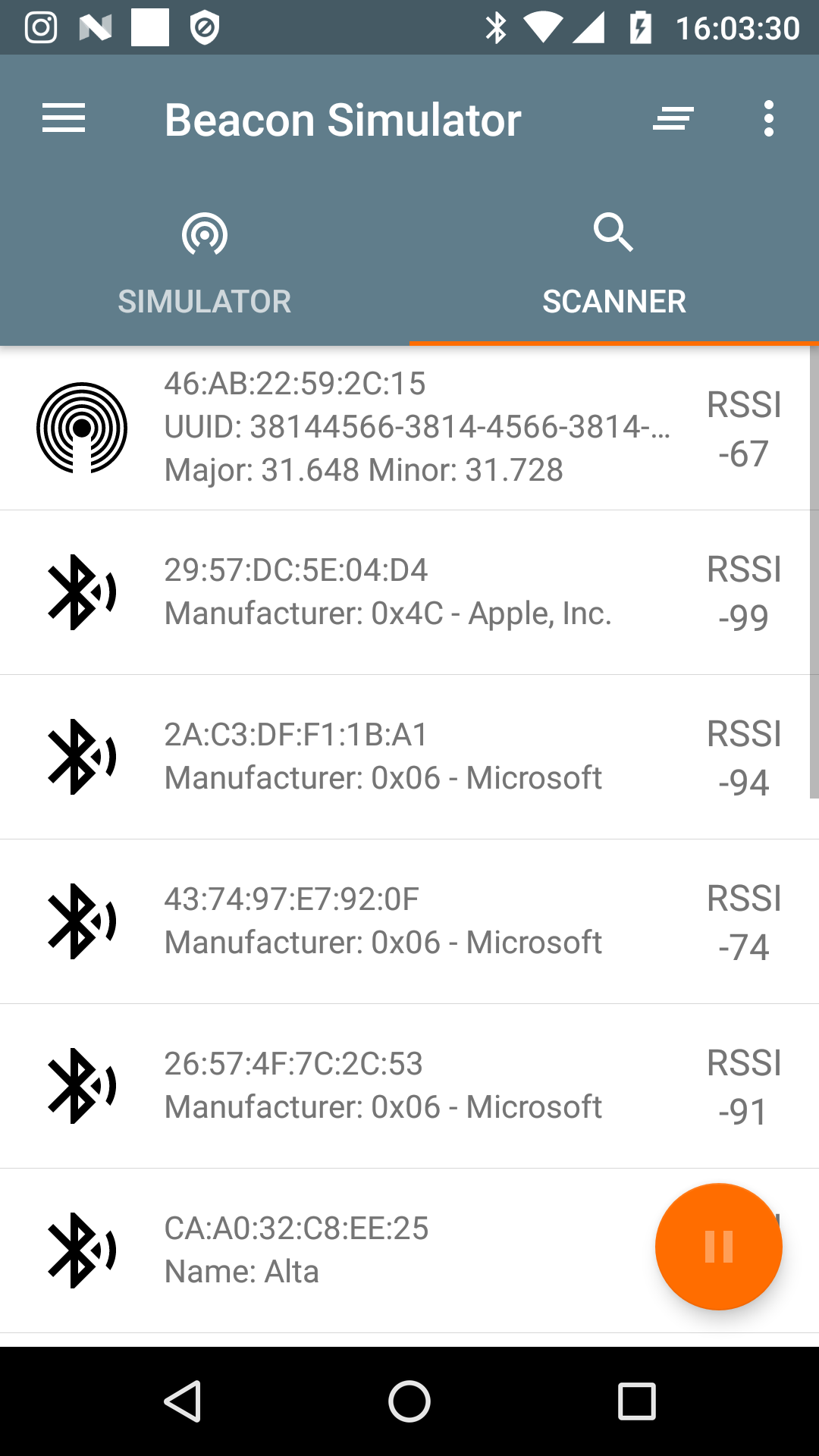Image resolution: width=819 pixels, height=1456 pixels.
Task: Switch to the Simulator tab
Action: click(x=205, y=265)
